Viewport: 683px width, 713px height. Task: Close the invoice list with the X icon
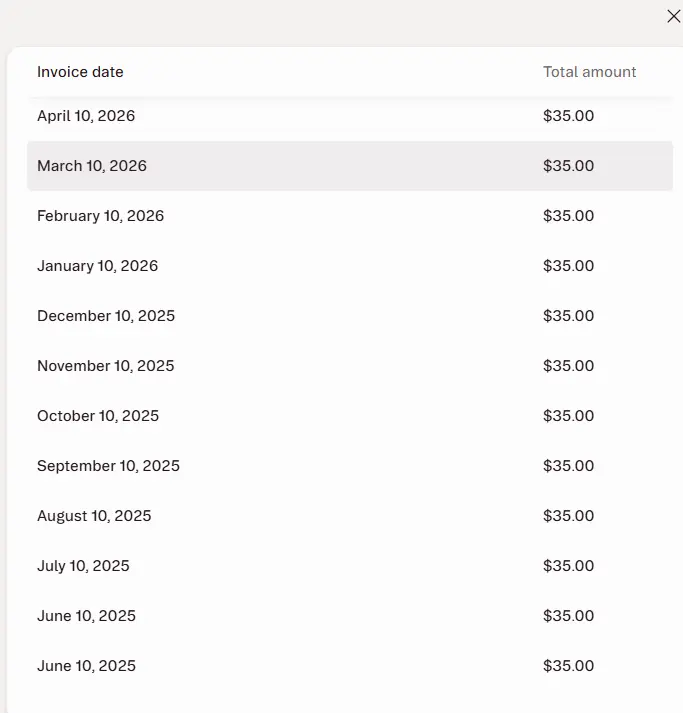(673, 16)
